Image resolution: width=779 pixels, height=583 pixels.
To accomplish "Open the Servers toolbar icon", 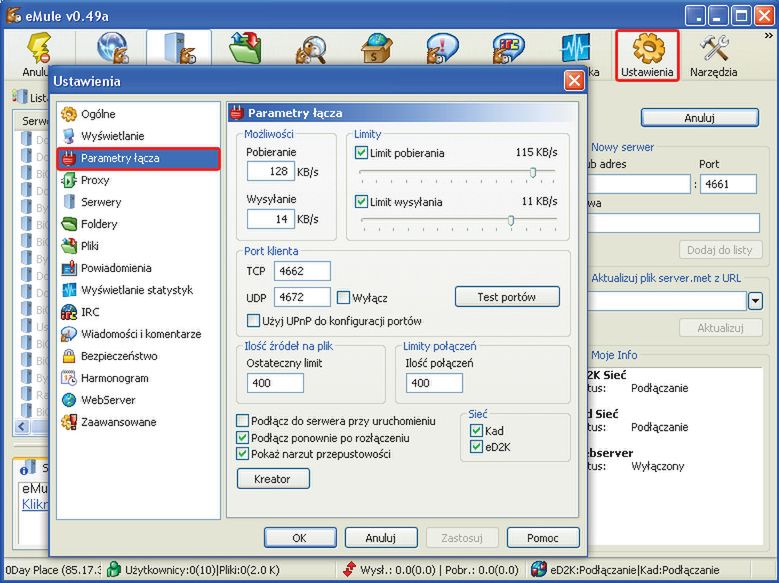I will pos(179,48).
